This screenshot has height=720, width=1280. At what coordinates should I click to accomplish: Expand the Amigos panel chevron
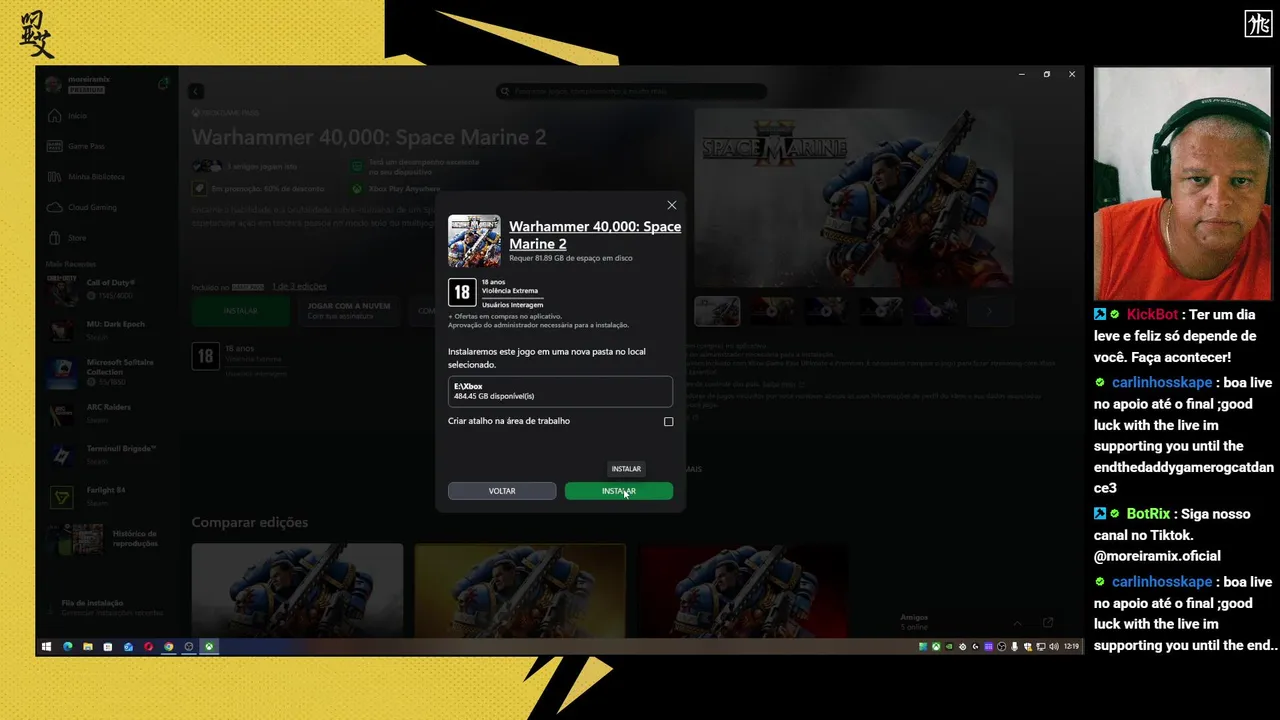point(1017,622)
